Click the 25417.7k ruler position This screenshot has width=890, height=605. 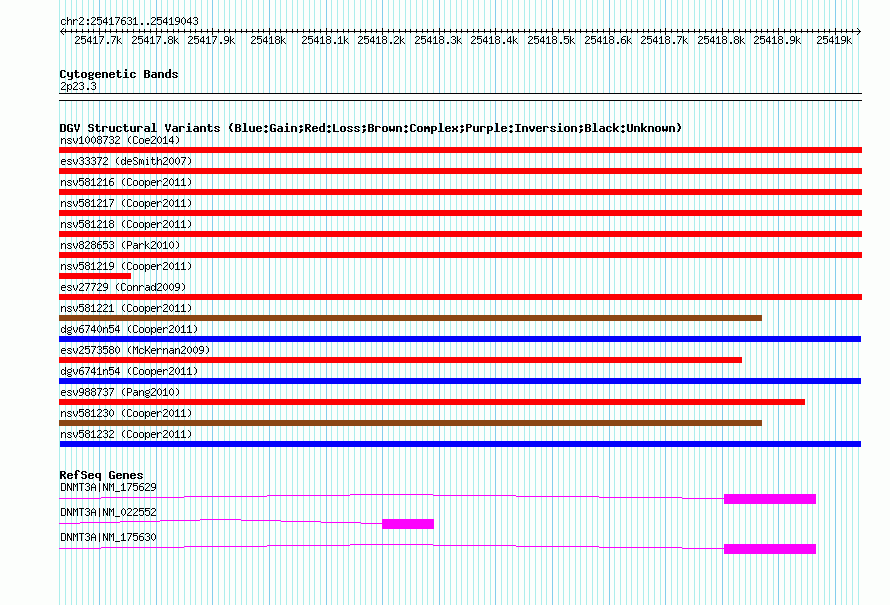[x=98, y=40]
